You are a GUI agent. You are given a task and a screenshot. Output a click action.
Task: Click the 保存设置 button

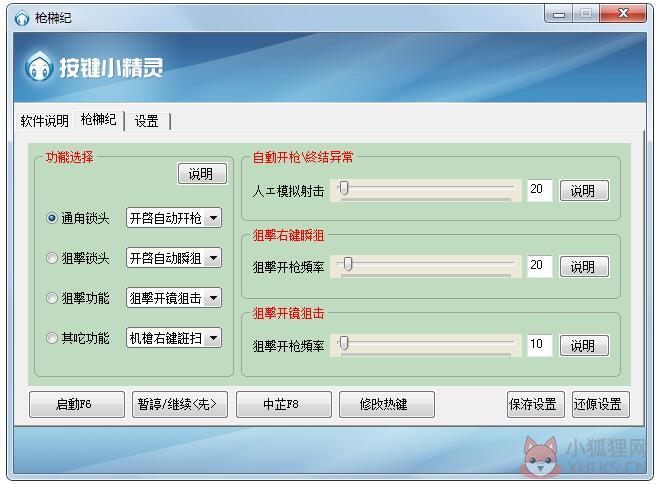[x=535, y=404]
